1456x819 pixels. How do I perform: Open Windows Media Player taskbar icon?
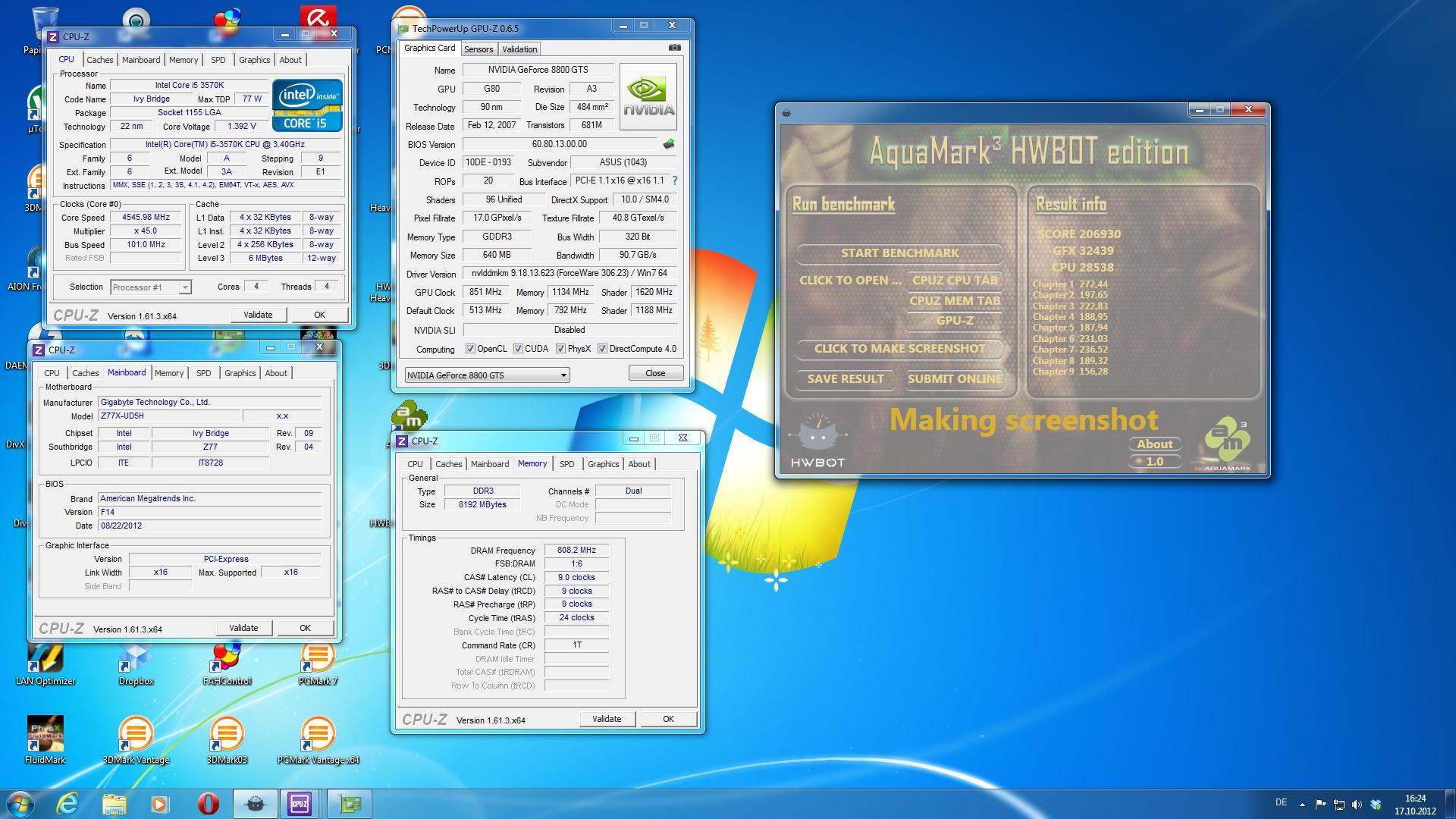(x=160, y=804)
